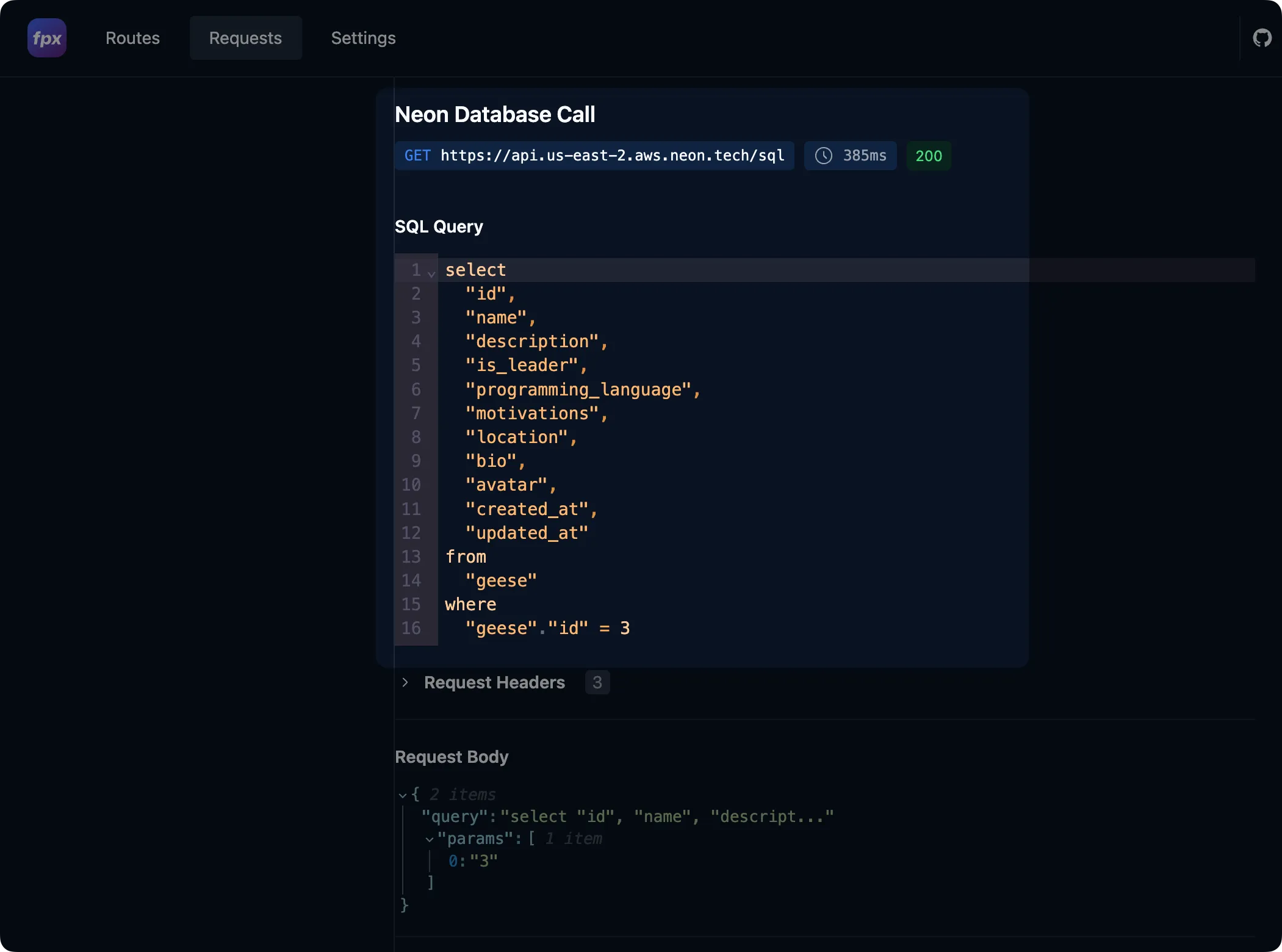Screen dimensions: 1282x952
Task: Click the clock duration icon
Action: click(x=824, y=156)
